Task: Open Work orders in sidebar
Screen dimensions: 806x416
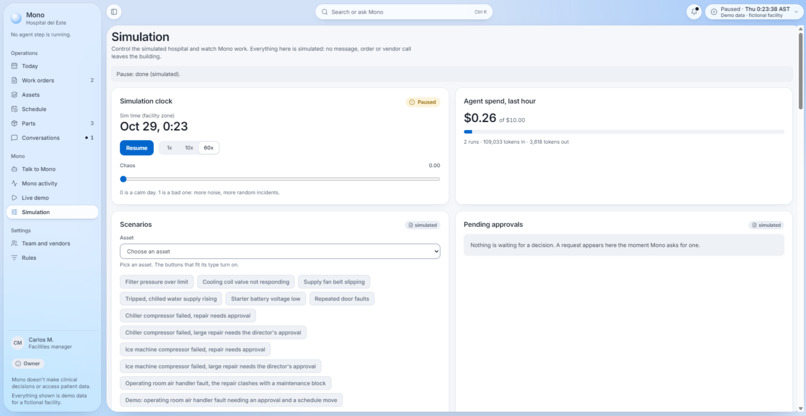Action: (52, 80)
